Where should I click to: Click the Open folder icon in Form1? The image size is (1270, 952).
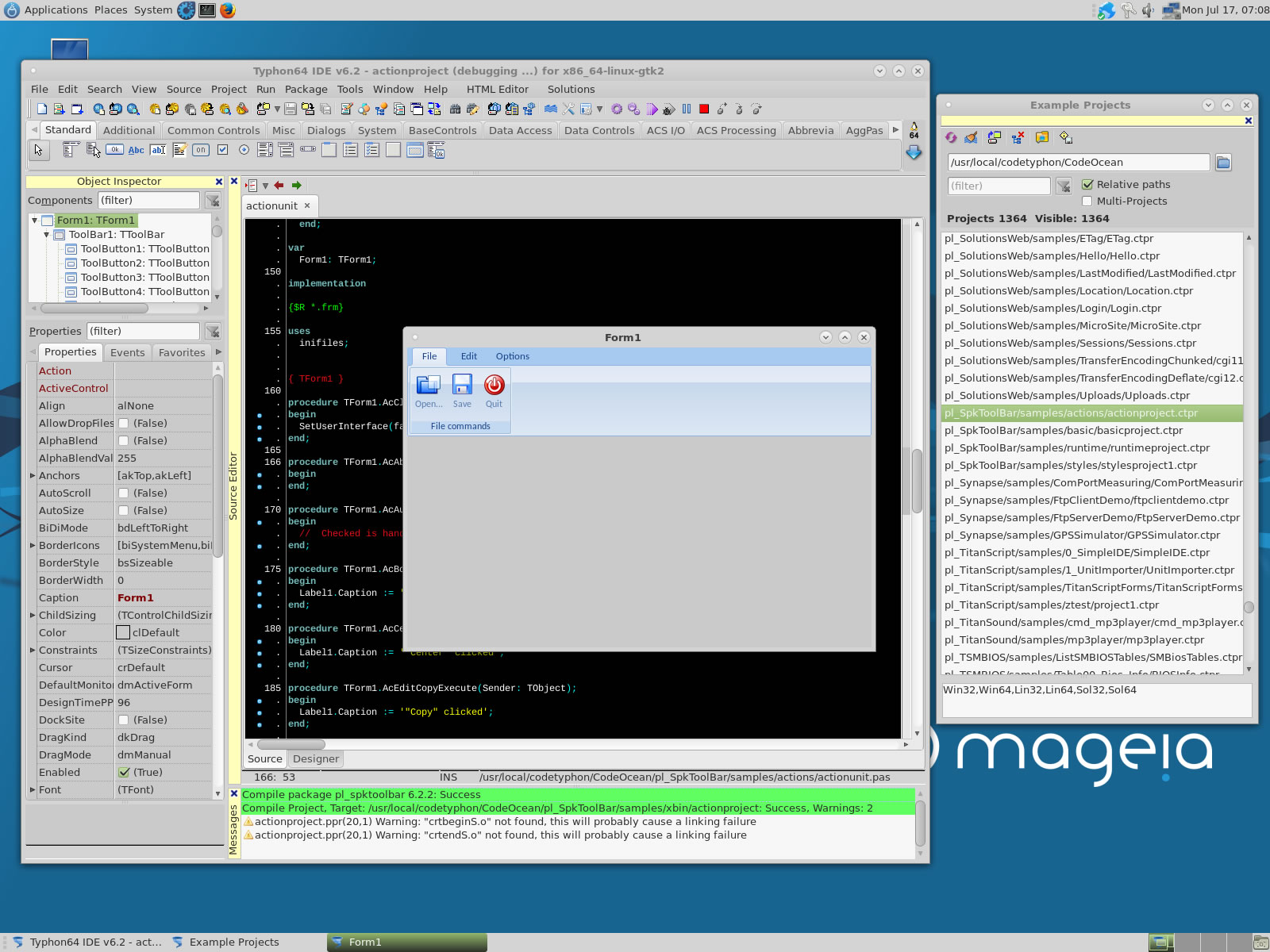point(429,385)
